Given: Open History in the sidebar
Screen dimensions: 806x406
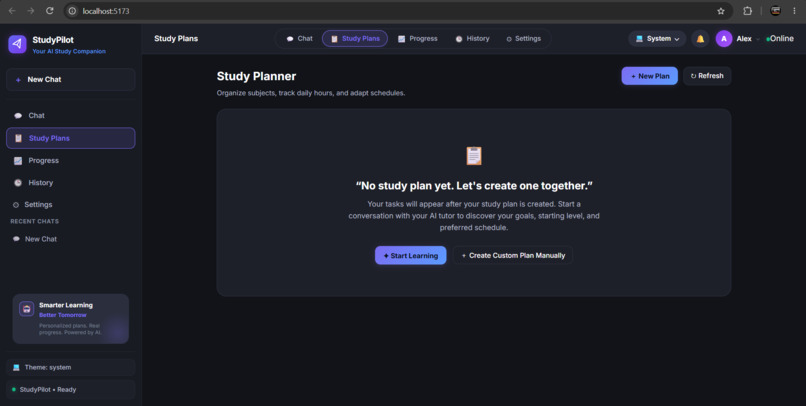Looking at the screenshot, I should [71, 182].
